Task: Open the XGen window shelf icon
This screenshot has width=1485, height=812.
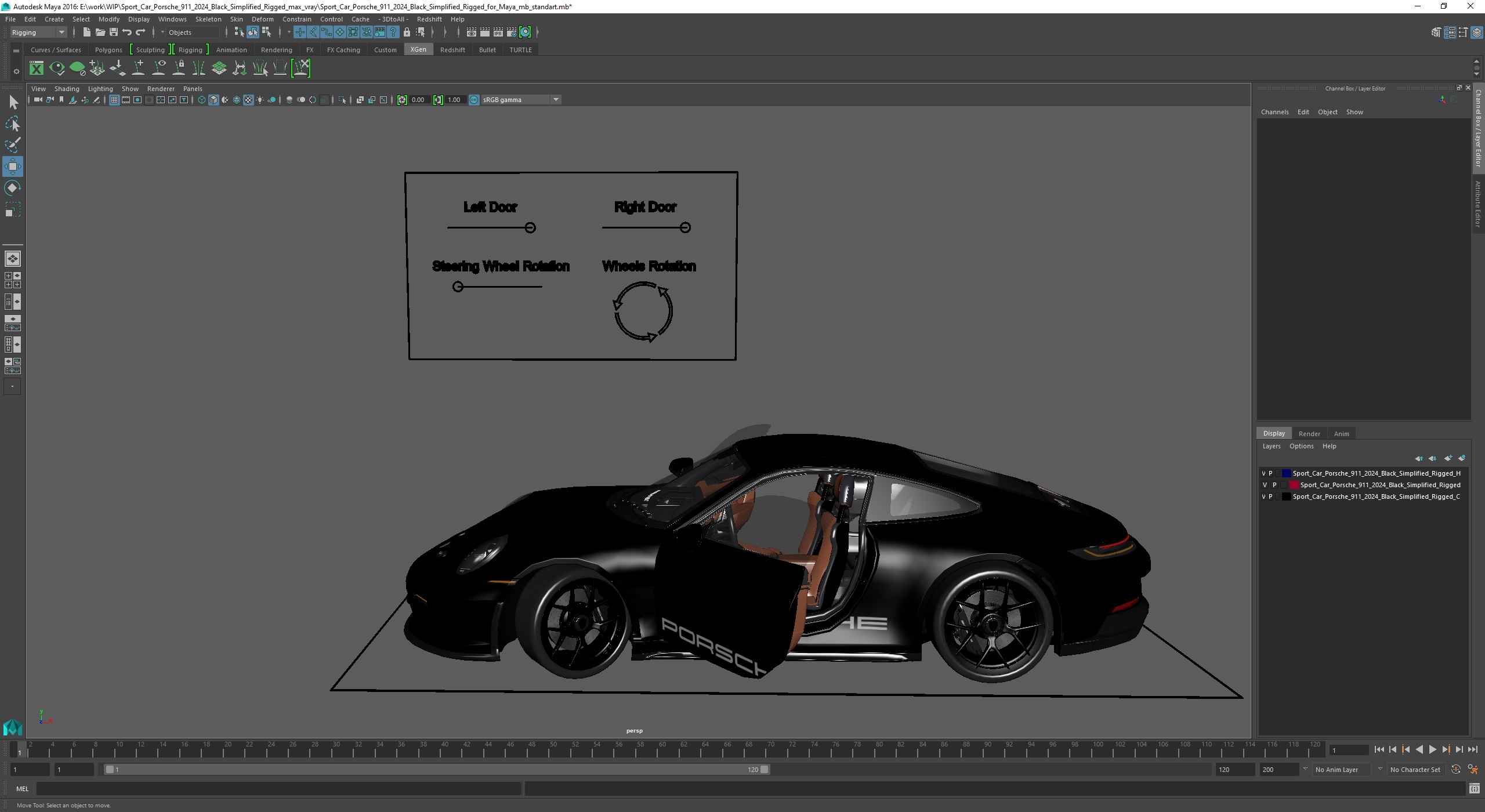Action: pyautogui.click(x=37, y=68)
